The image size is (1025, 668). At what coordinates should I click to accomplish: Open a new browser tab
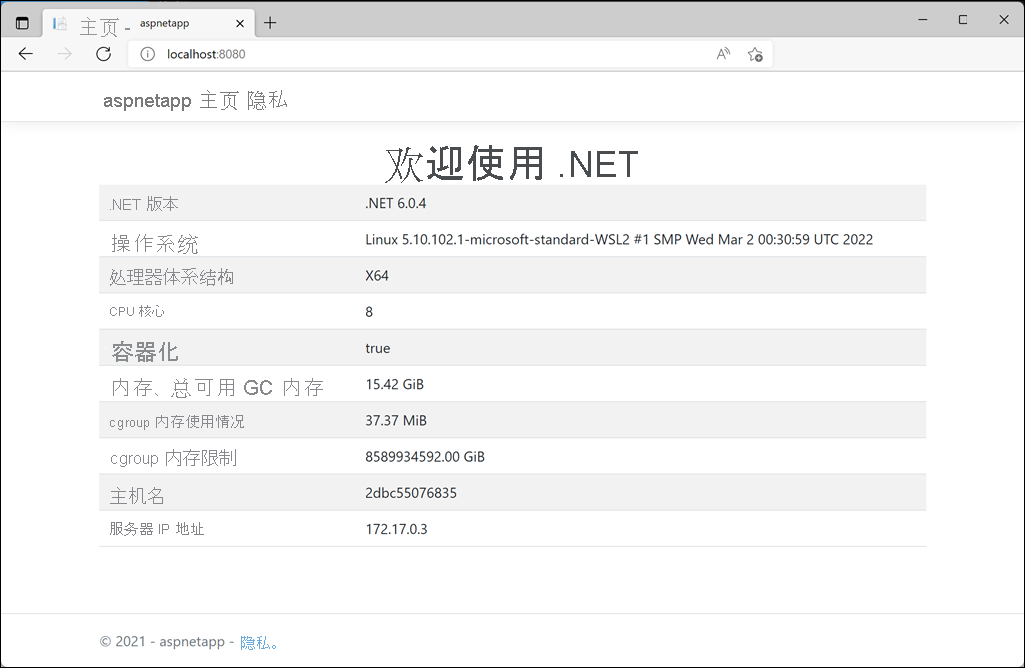(270, 22)
